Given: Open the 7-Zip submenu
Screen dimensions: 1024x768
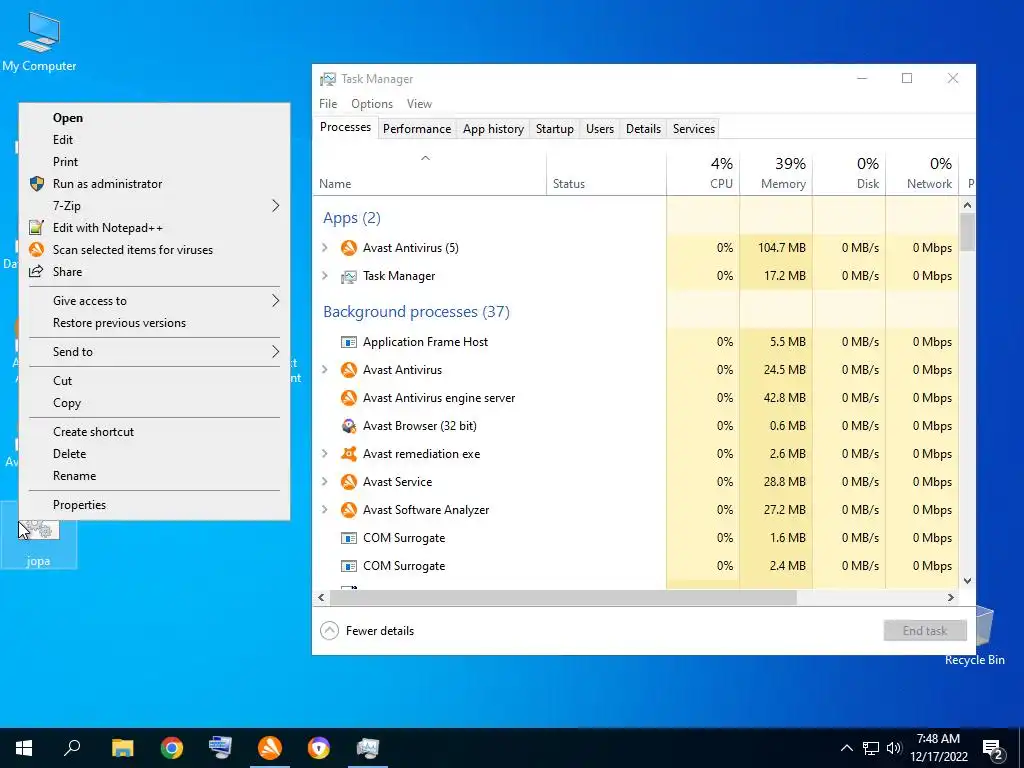Looking at the screenshot, I should click(x=154, y=206).
